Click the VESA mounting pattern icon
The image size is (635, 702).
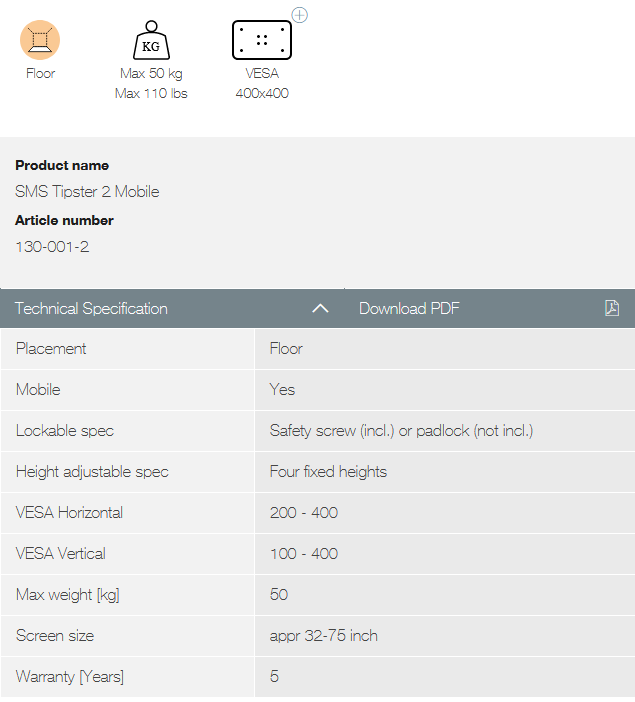262,41
